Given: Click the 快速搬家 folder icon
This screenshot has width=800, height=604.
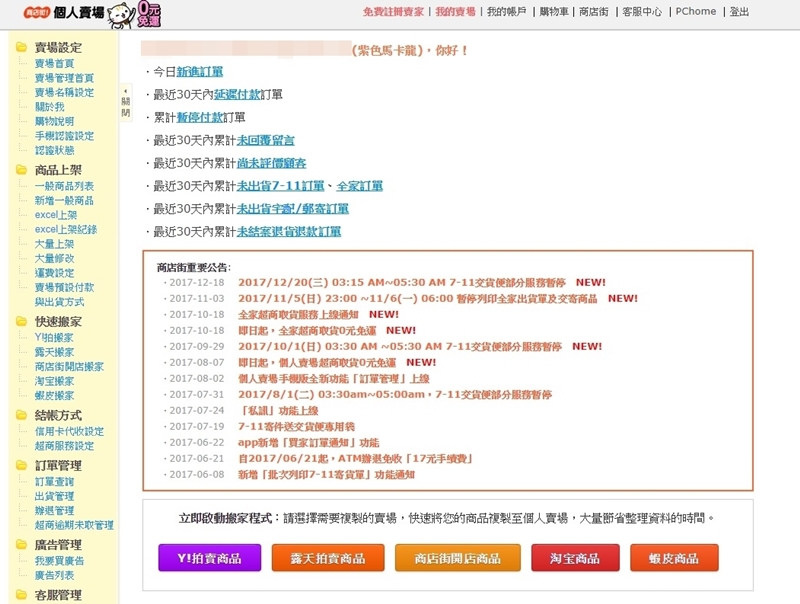Looking at the screenshot, I should click(21, 321).
